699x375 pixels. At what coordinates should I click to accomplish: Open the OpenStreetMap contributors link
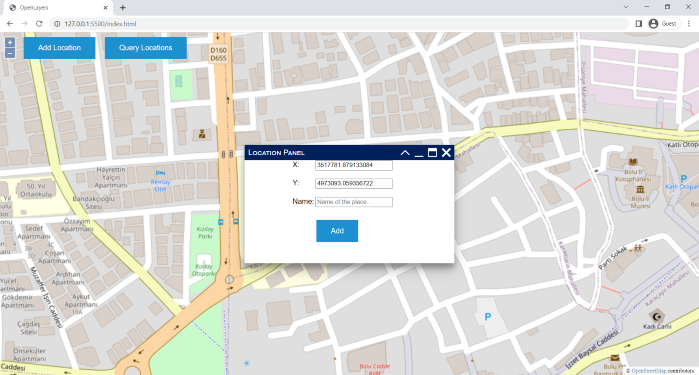pos(649,371)
